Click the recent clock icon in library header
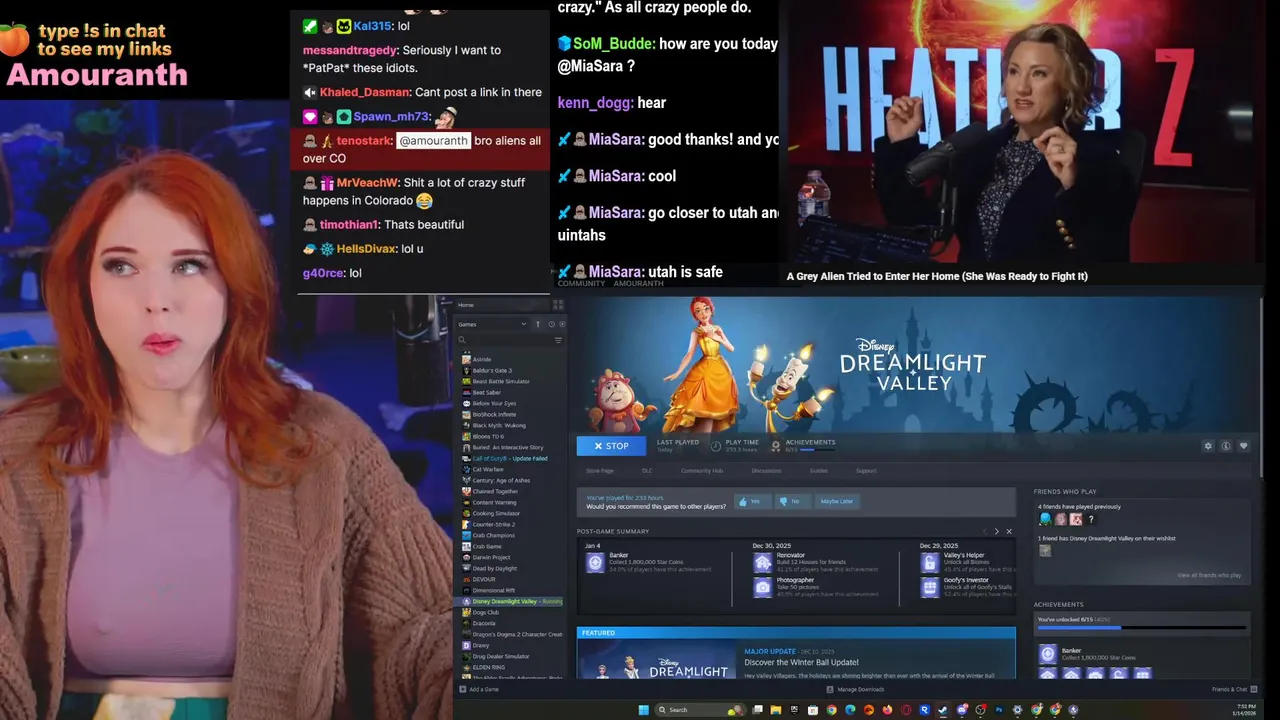Viewport: 1280px width, 720px height. point(552,324)
